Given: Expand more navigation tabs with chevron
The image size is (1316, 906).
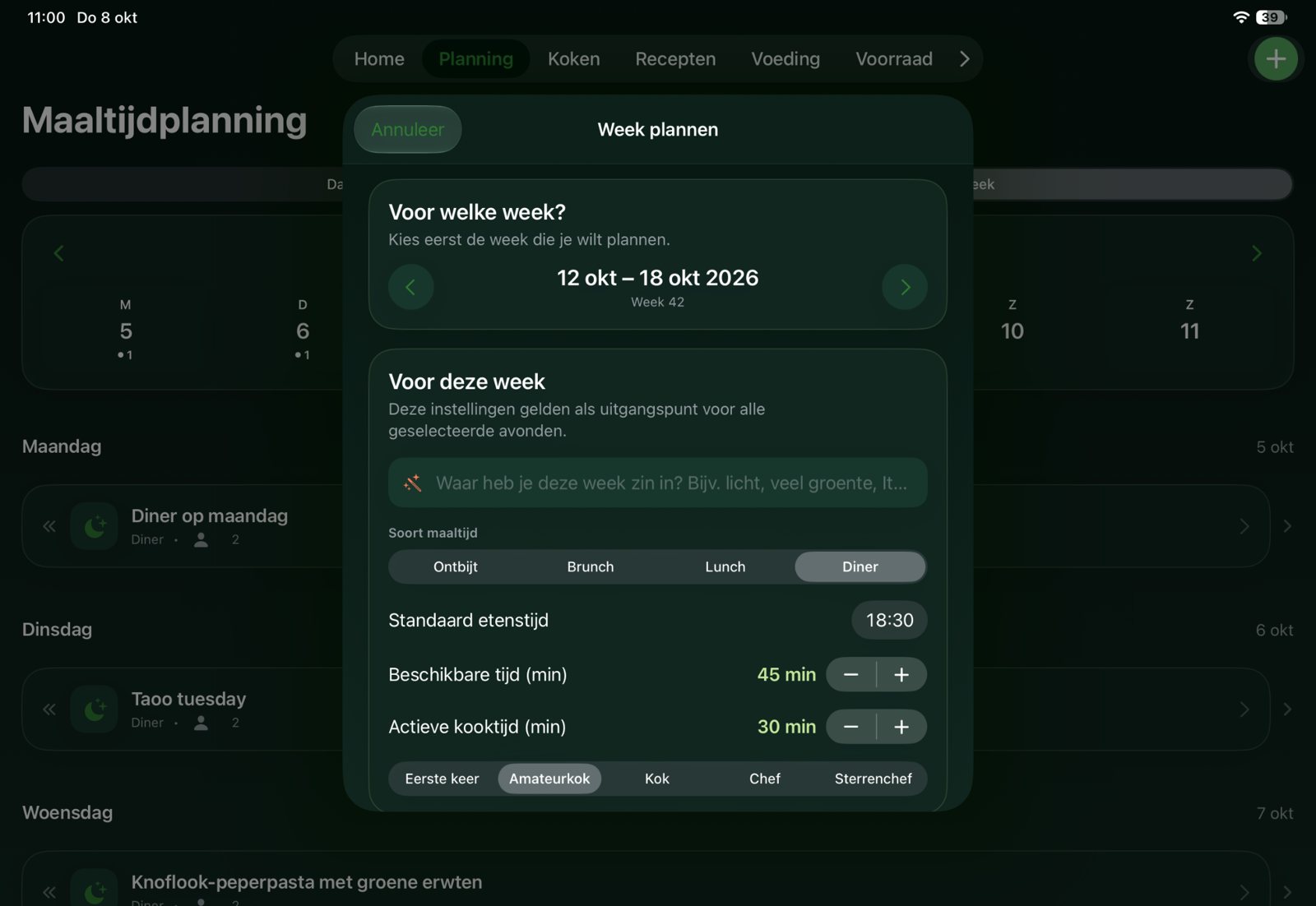Looking at the screenshot, I should [x=965, y=59].
